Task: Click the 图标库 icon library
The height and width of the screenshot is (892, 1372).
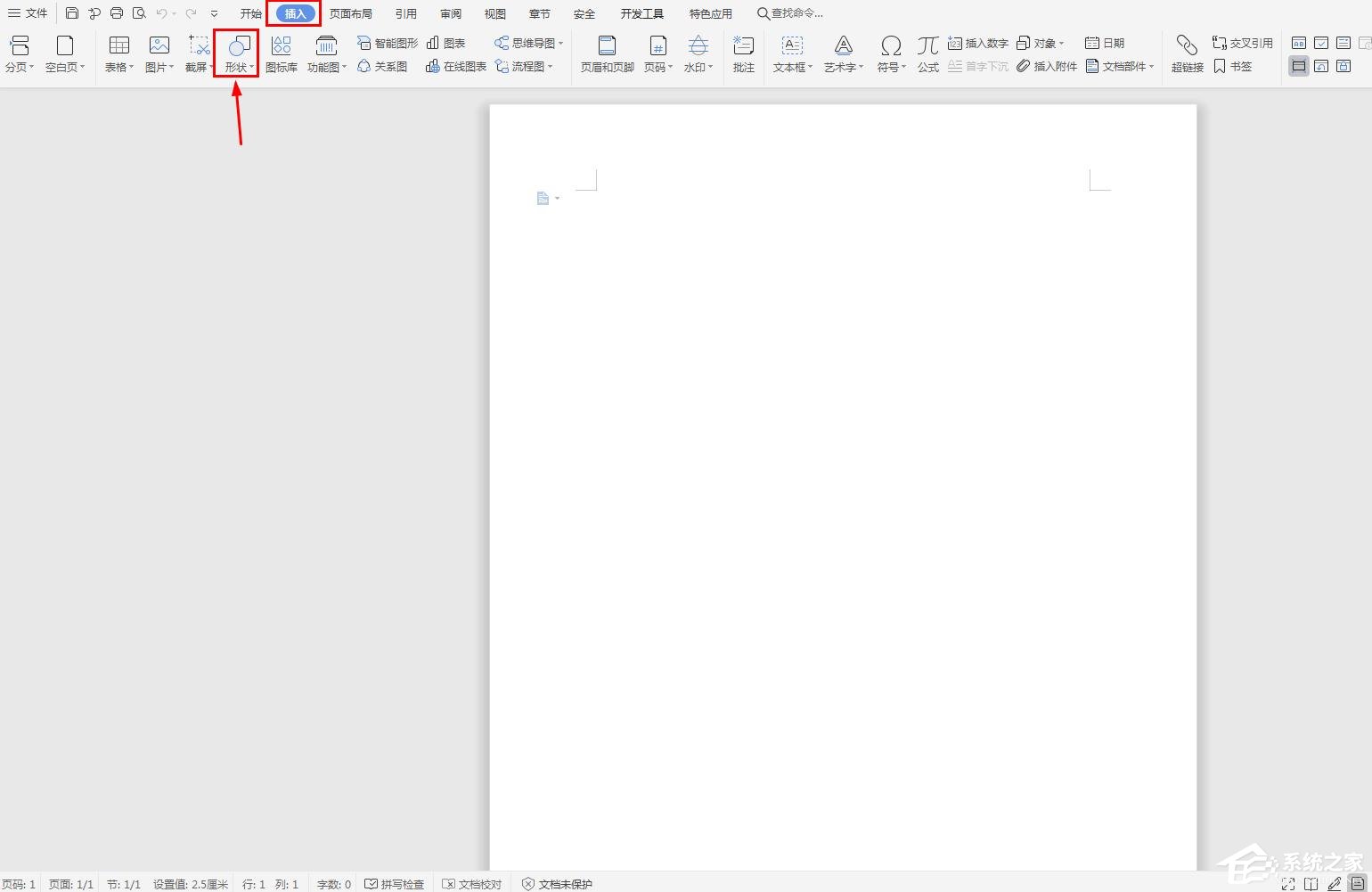Action: [282, 53]
